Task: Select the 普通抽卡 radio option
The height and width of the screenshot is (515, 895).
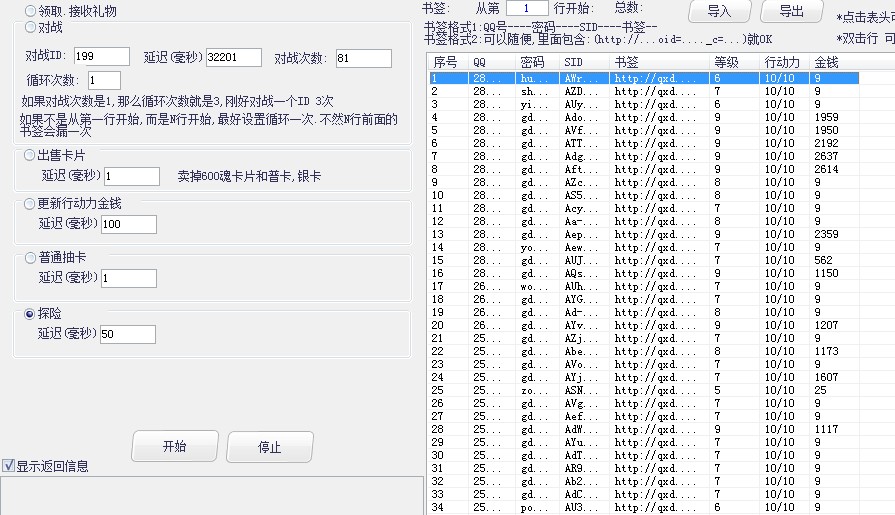Action: (30, 258)
